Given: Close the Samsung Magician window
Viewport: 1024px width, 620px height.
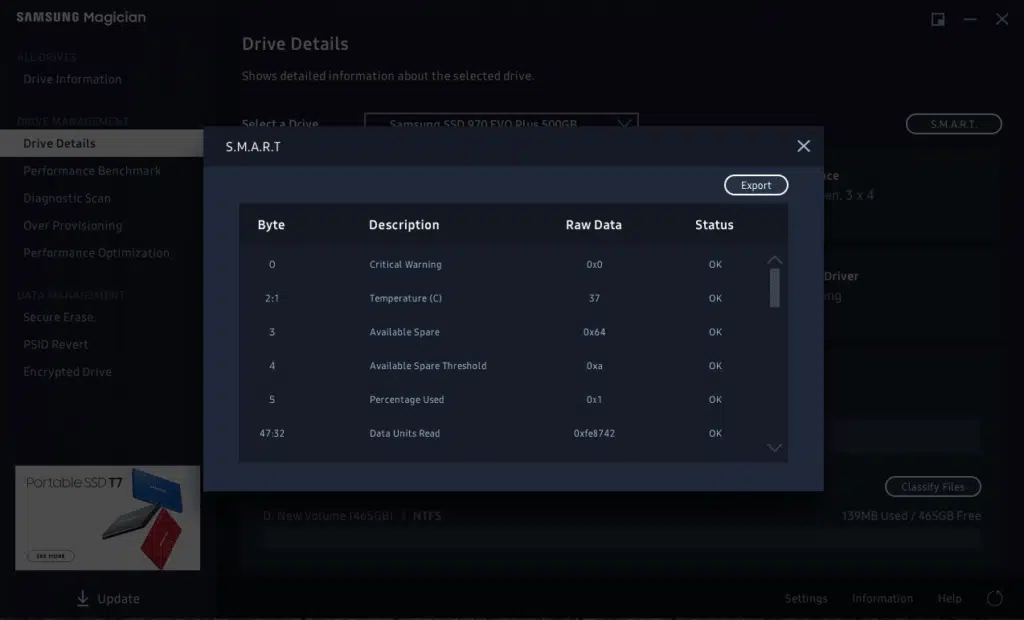Looking at the screenshot, I should coord(1002,20).
